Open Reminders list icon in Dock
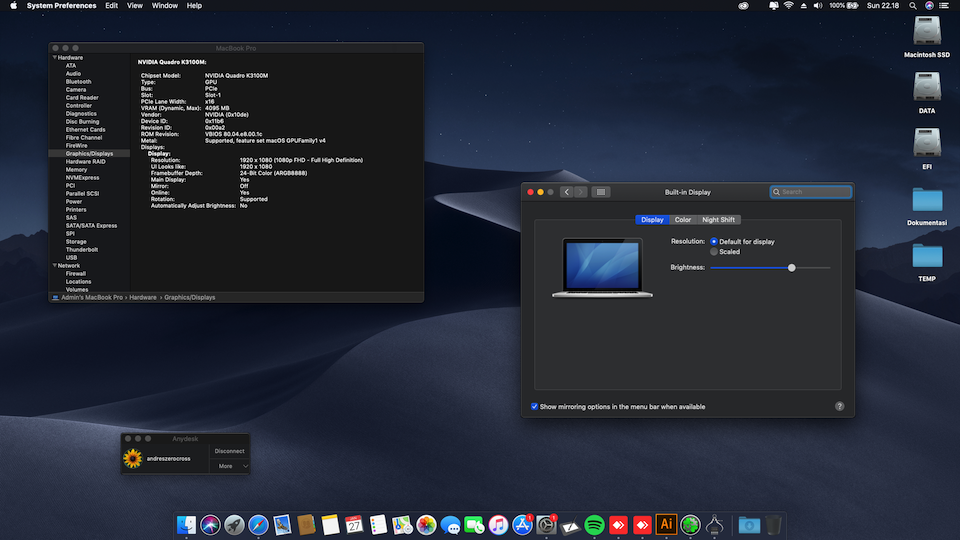This screenshot has width=960, height=540. [x=378, y=525]
